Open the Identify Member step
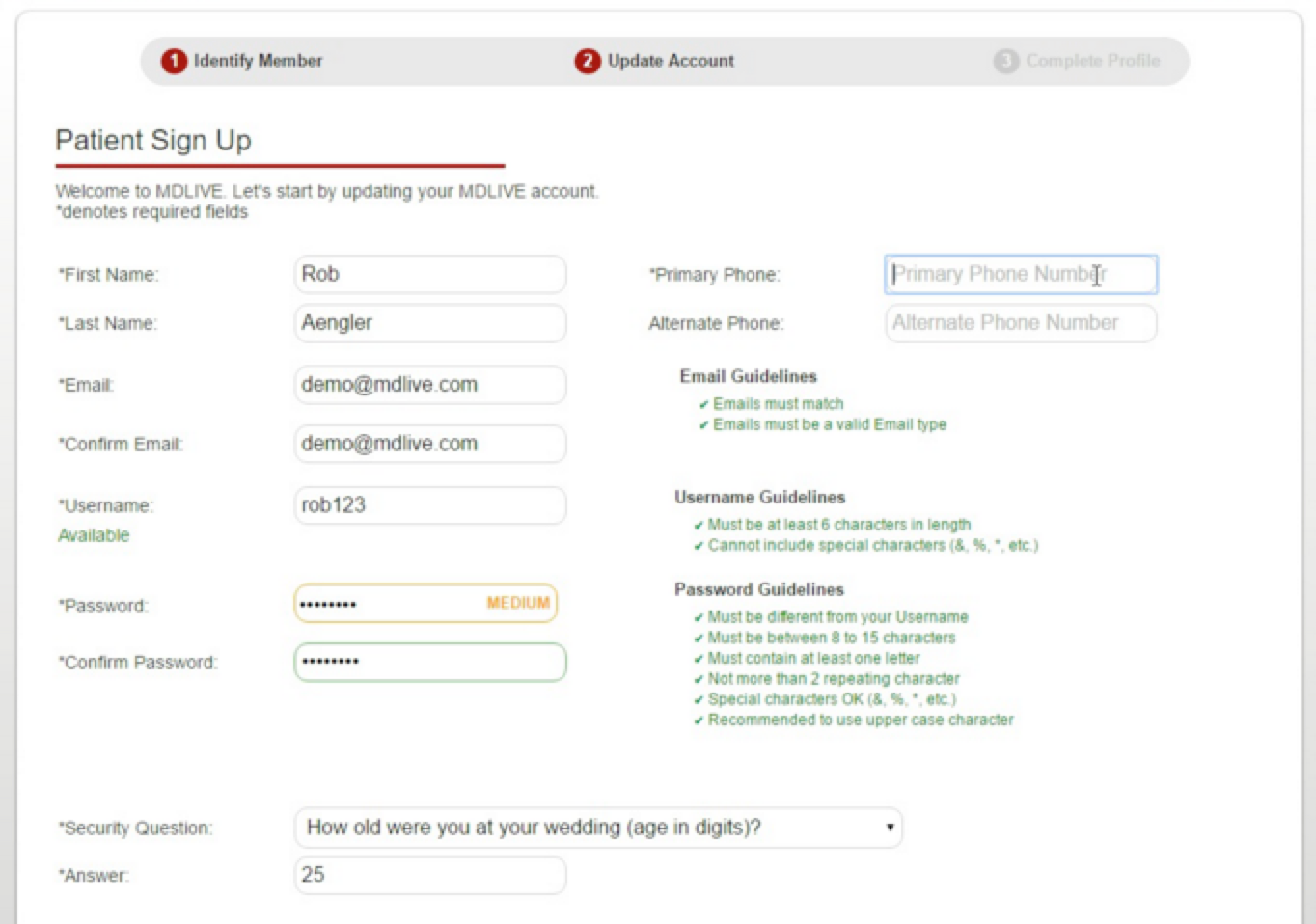1316x924 pixels. pos(242,61)
